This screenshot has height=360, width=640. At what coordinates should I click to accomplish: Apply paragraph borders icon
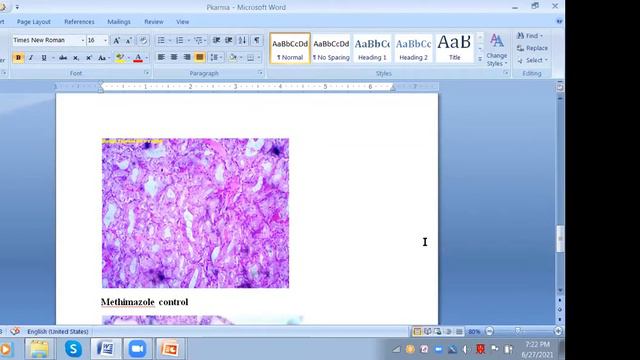[x=251, y=57]
